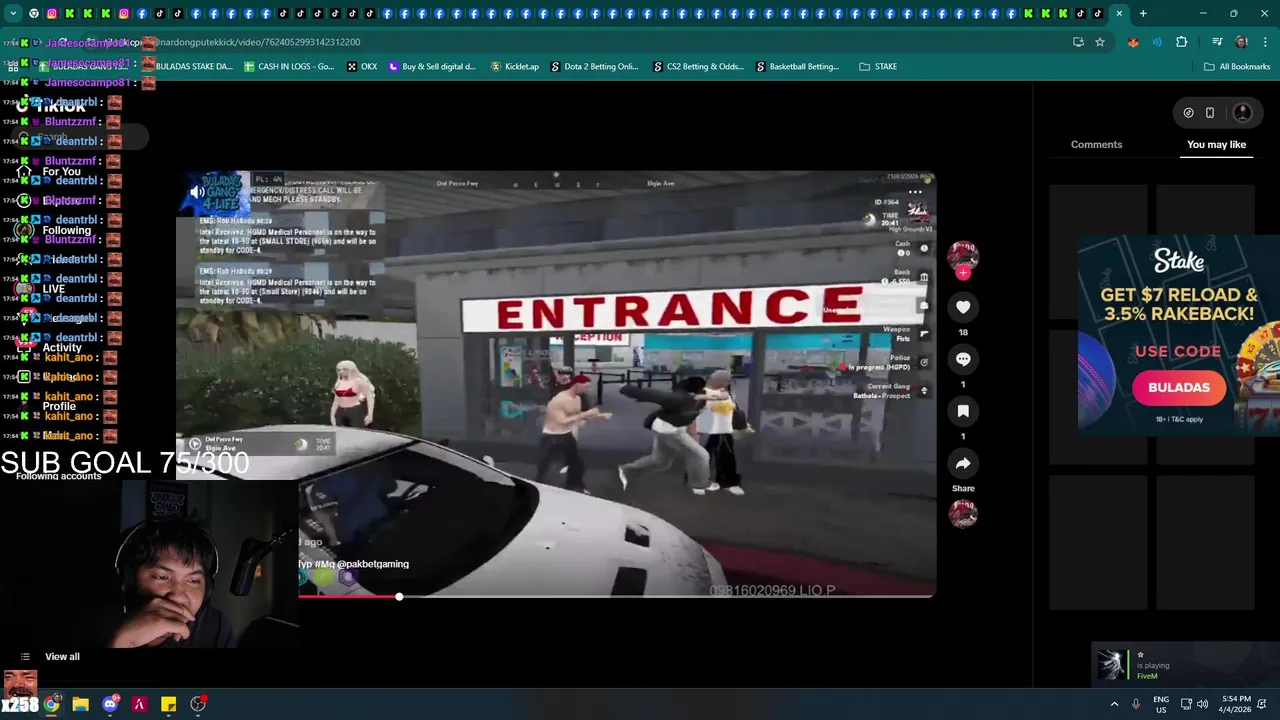Show hidden system tray icons
Image resolution: width=1280 pixels, height=720 pixels.
pos(1114,704)
